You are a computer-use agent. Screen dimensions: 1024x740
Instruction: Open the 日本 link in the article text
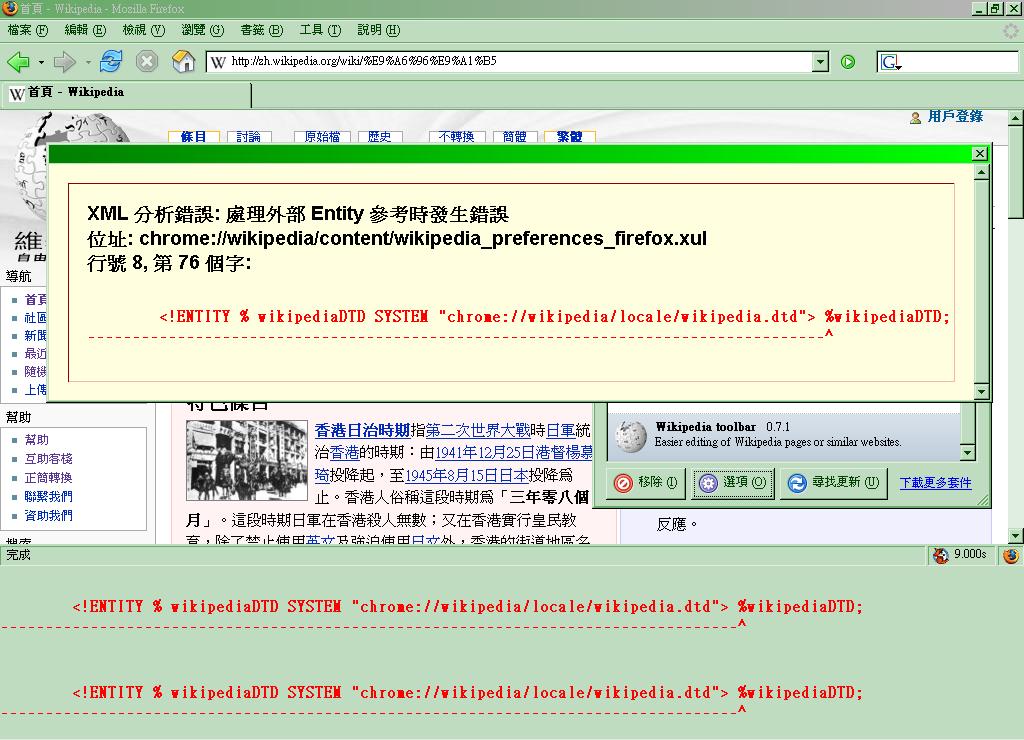pyautogui.click(x=514, y=475)
